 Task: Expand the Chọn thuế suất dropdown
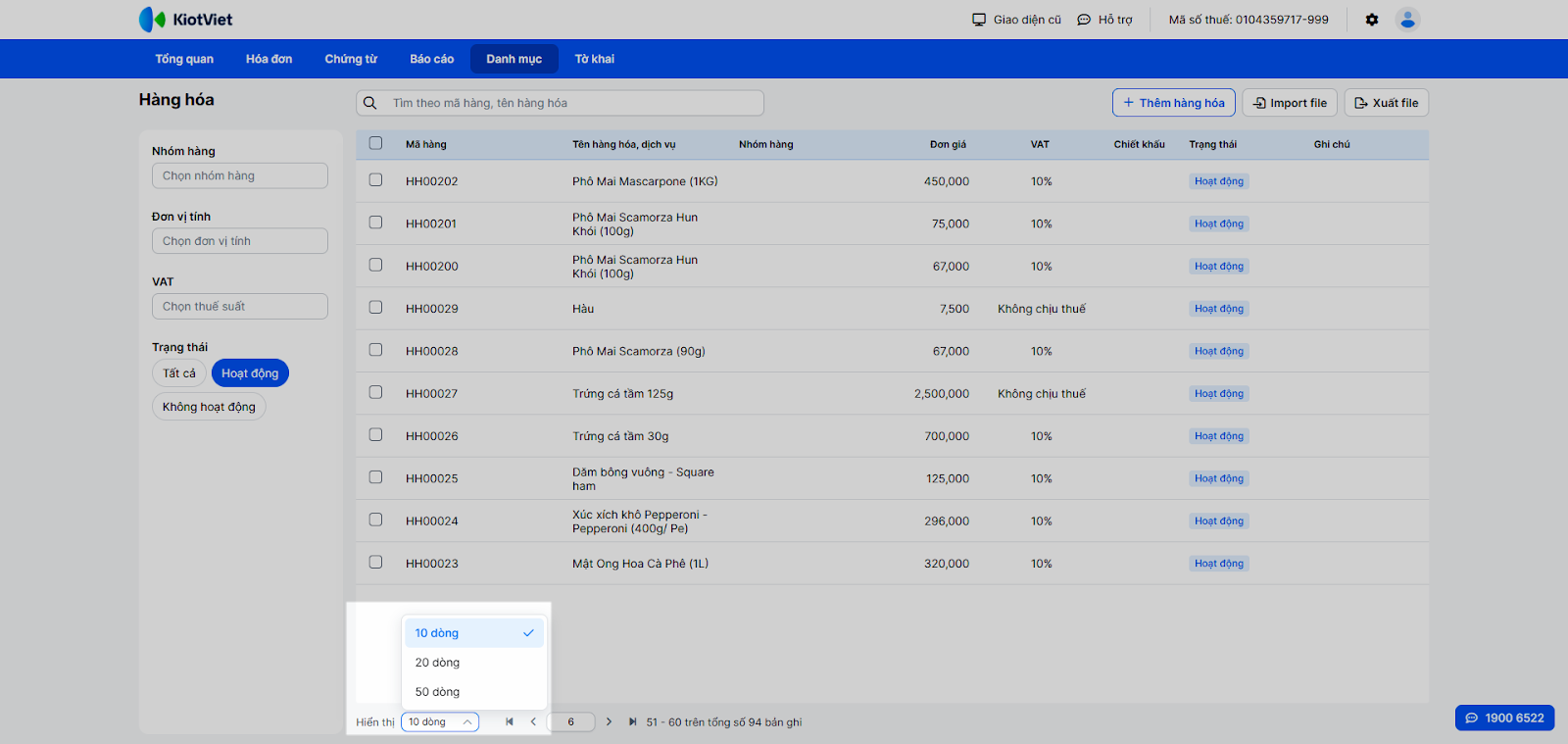tap(239, 307)
